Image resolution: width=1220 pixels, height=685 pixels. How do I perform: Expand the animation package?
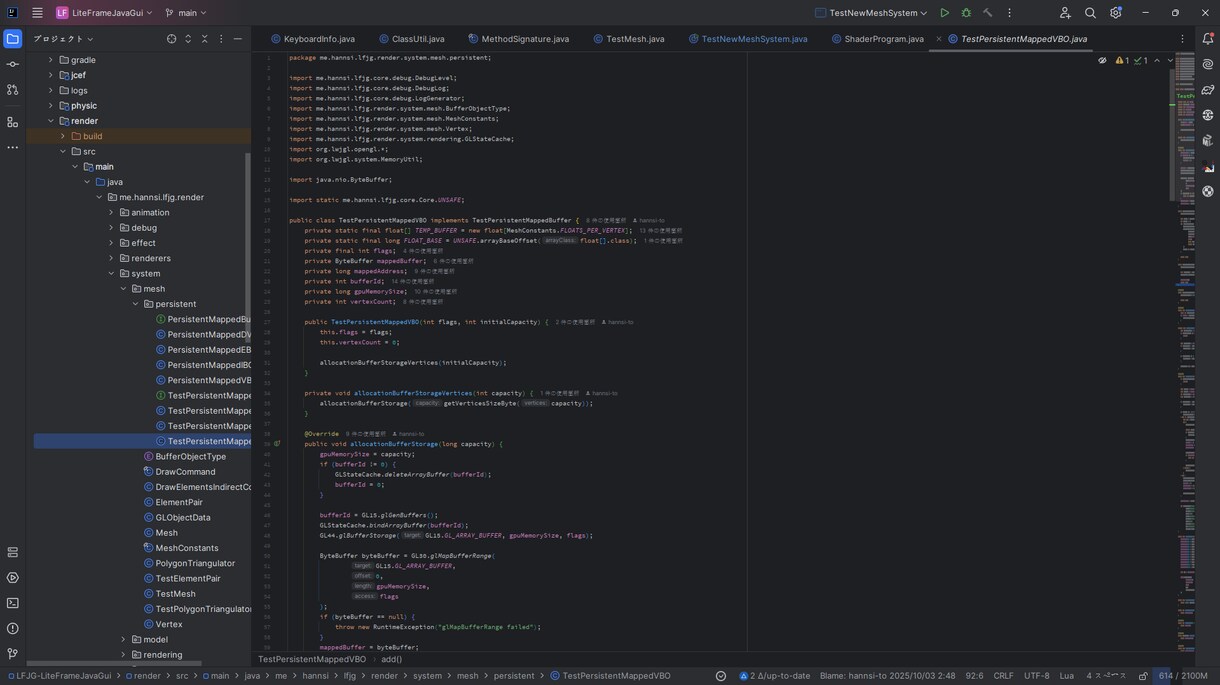111,212
